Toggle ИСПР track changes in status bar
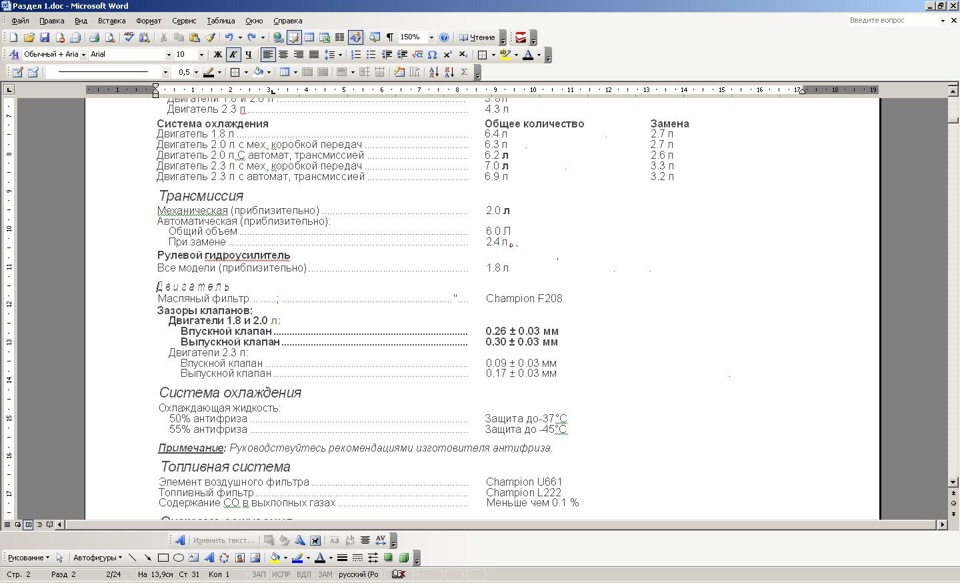 (281, 574)
